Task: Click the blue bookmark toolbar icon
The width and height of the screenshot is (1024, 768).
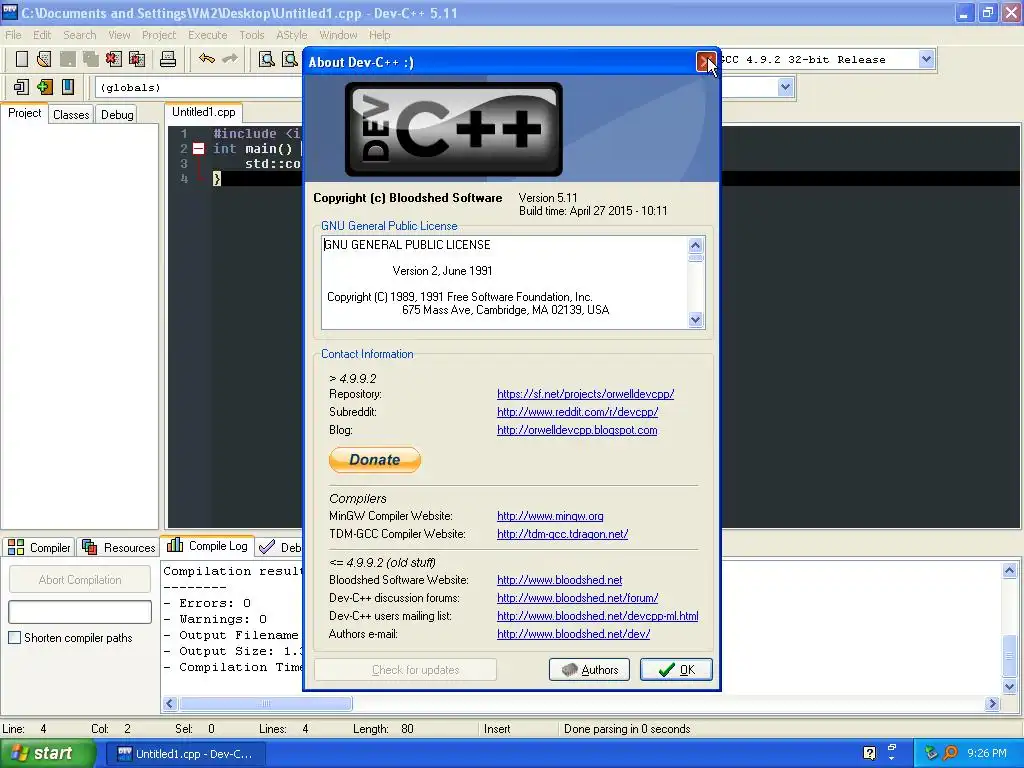Action: pos(68,87)
